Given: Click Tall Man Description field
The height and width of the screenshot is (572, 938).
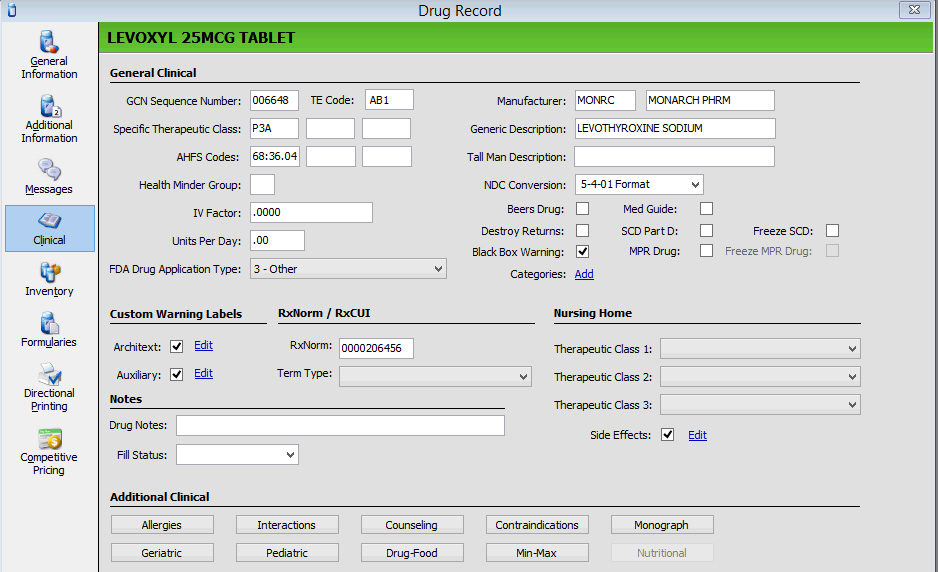Looking at the screenshot, I should (x=674, y=156).
